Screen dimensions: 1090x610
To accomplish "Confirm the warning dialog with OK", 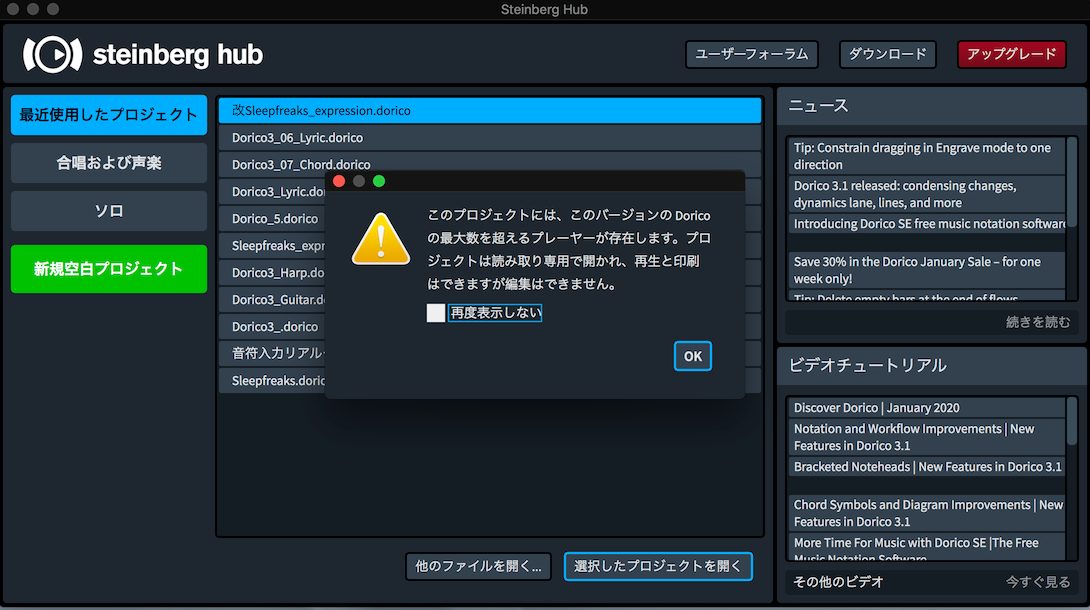I will click(x=692, y=356).
